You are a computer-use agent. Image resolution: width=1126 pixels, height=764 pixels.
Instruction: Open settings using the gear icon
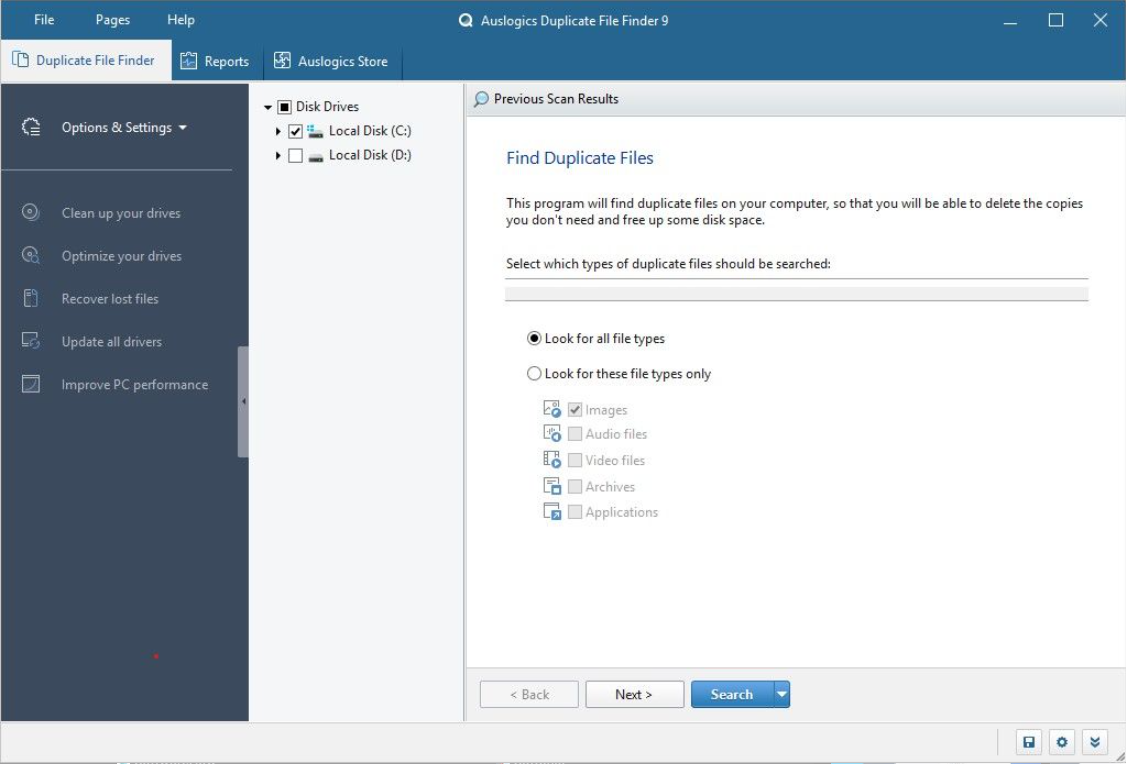pyautogui.click(x=1061, y=742)
